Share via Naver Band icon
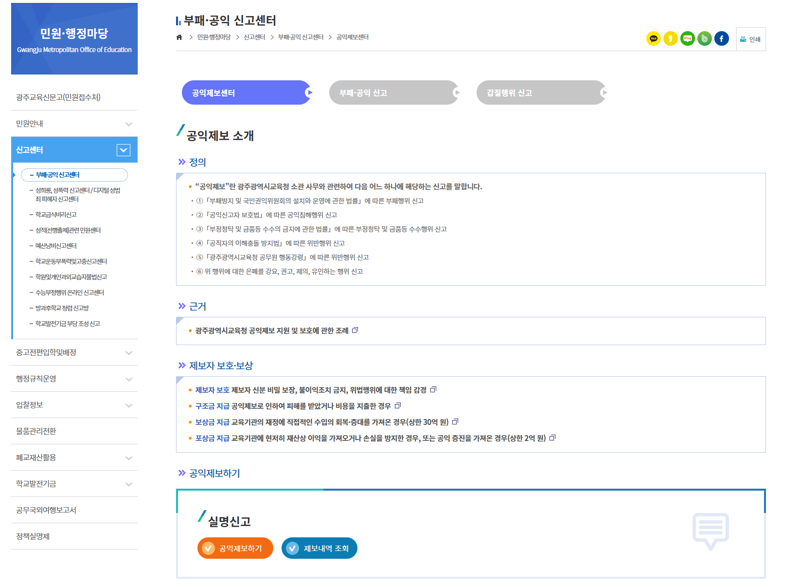Viewport: 800px width, 587px height. pos(704,39)
